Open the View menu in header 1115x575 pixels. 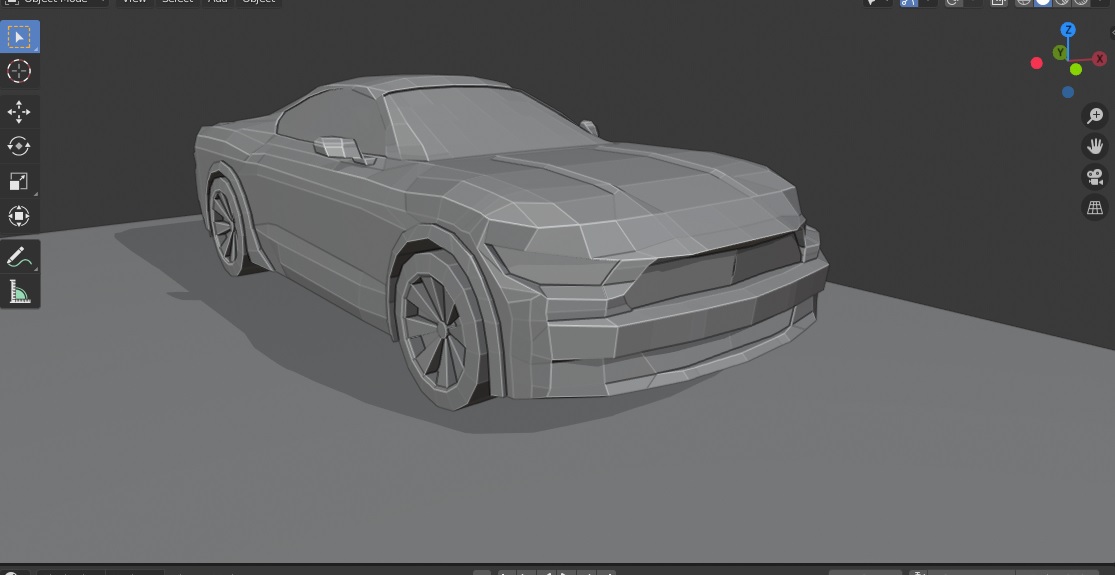(x=134, y=2)
